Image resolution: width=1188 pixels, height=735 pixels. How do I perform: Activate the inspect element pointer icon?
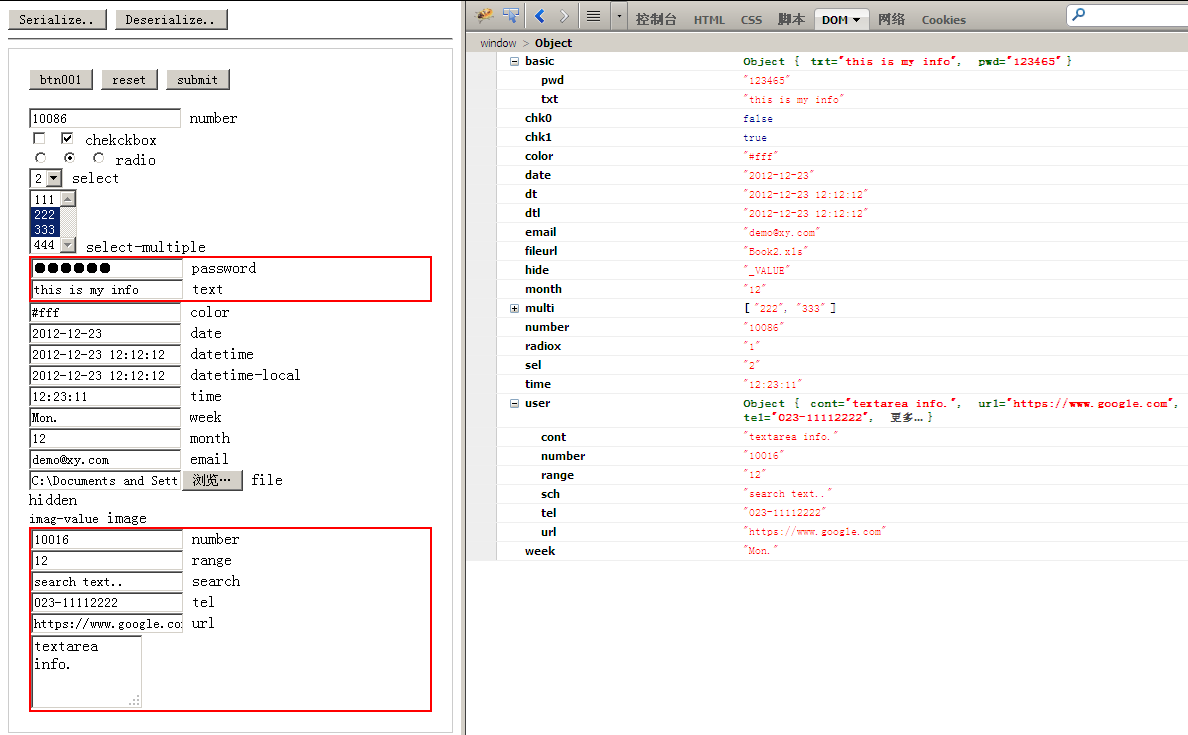tap(511, 16)
